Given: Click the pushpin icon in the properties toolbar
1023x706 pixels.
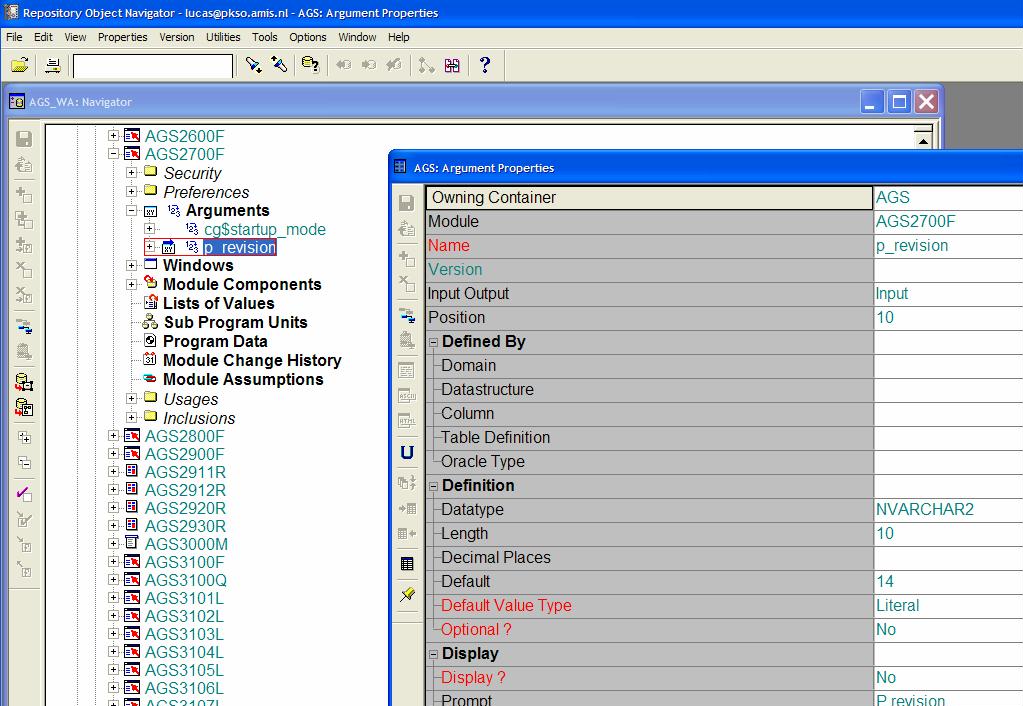Looking at the screenshot, I should [407, 595].
